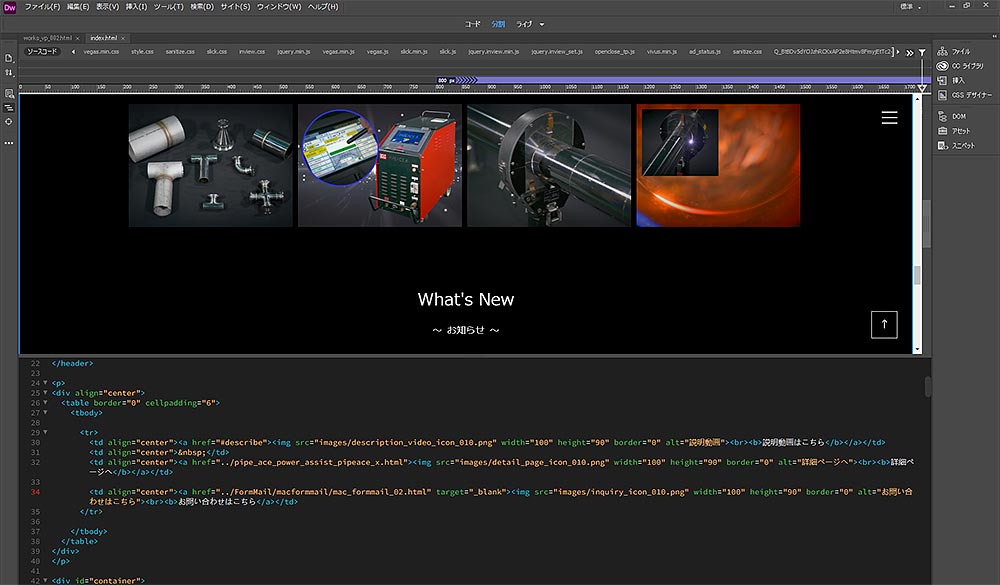Click the File Management arrows icon
The image size is (1000, 585).
pyautogui.click(x=9, y=73)
